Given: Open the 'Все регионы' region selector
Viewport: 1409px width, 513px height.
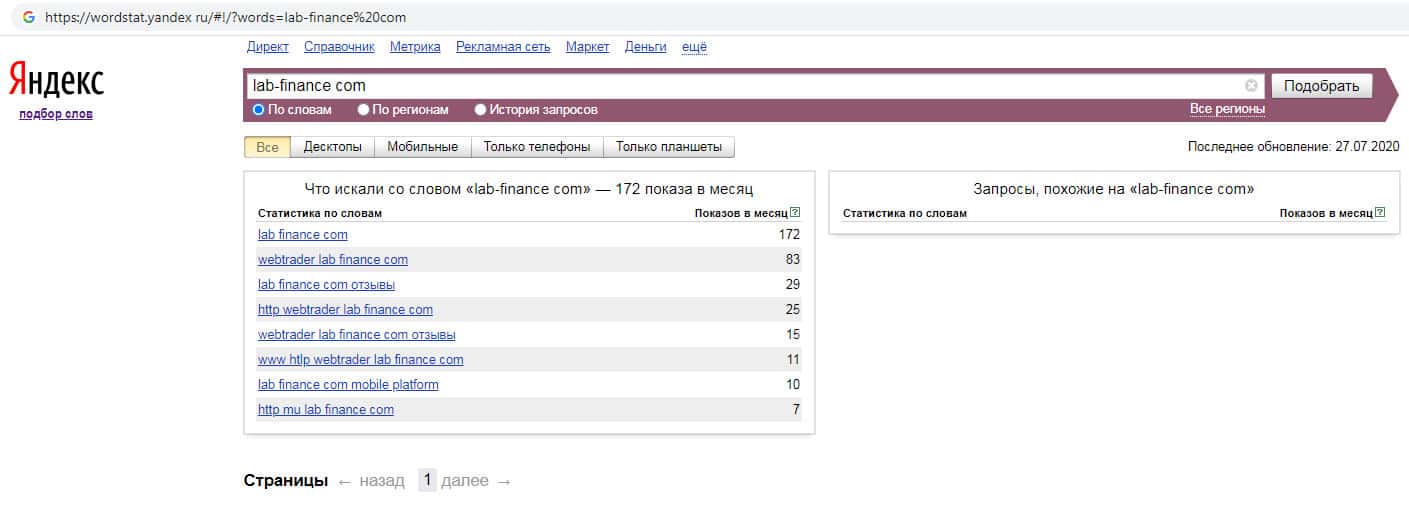Looking at the screenshot, I should (1227, 109).
